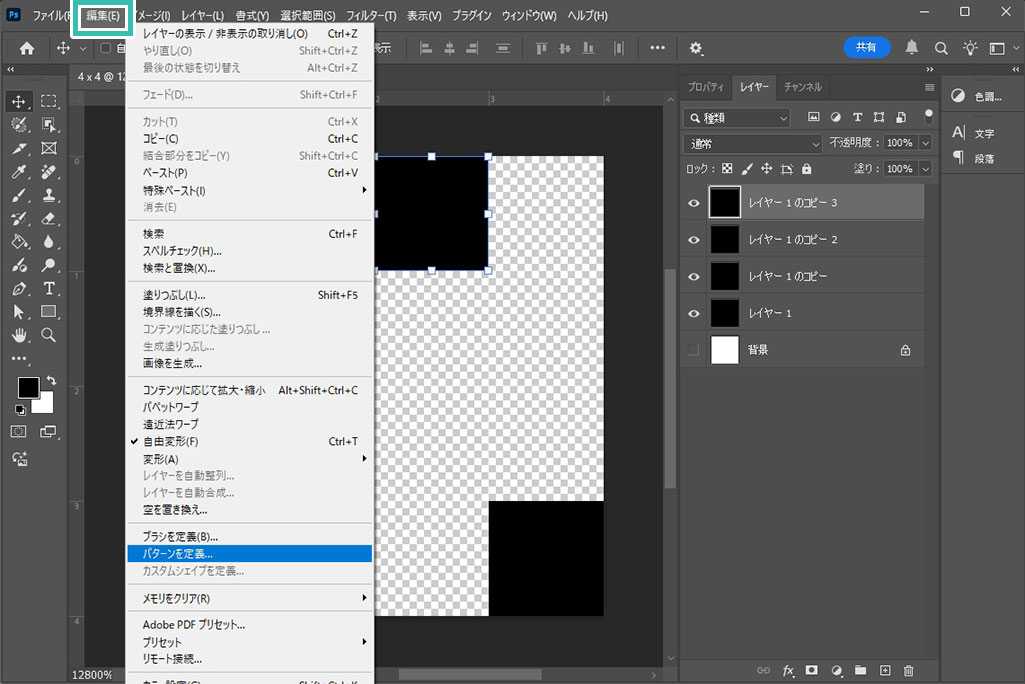This screenshot has width=1025, height=684.
Task: Toggle visibility of レイヤー 1 のコピー
Action: pos(694,277)
